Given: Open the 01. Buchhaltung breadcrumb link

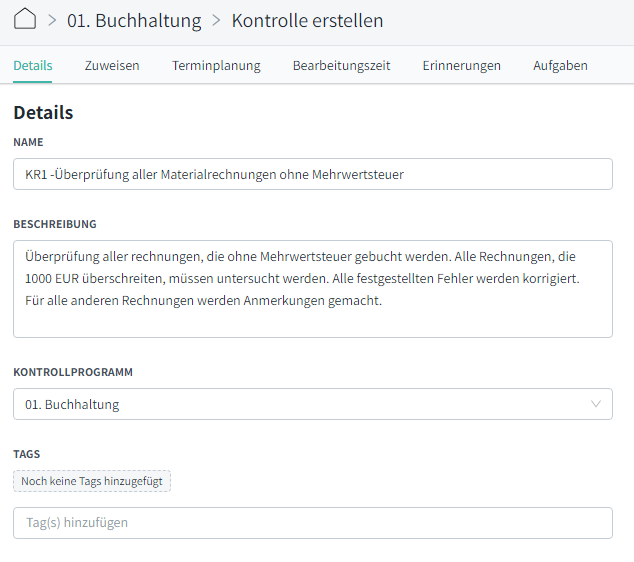Looking at the screenshot, I should (134, 21).
